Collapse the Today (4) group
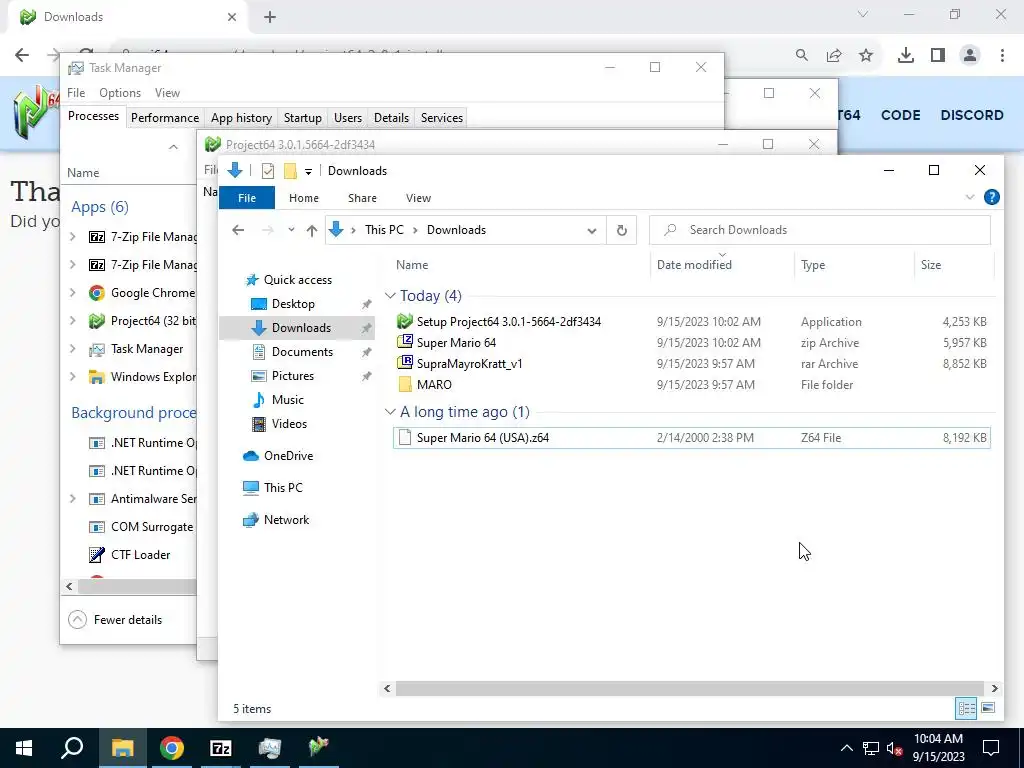 tap(390, 296)
